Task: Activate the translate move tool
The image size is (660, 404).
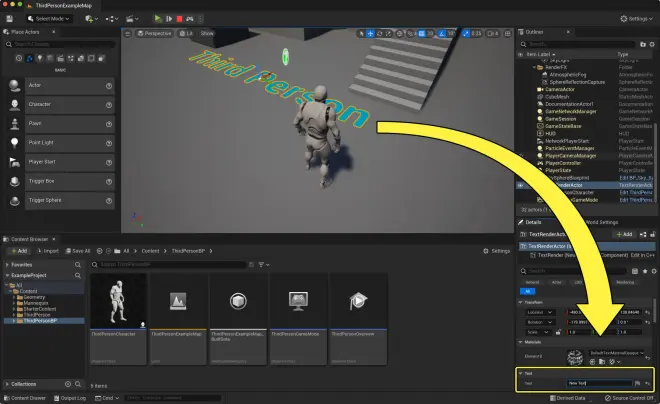Action: [370, 34]
